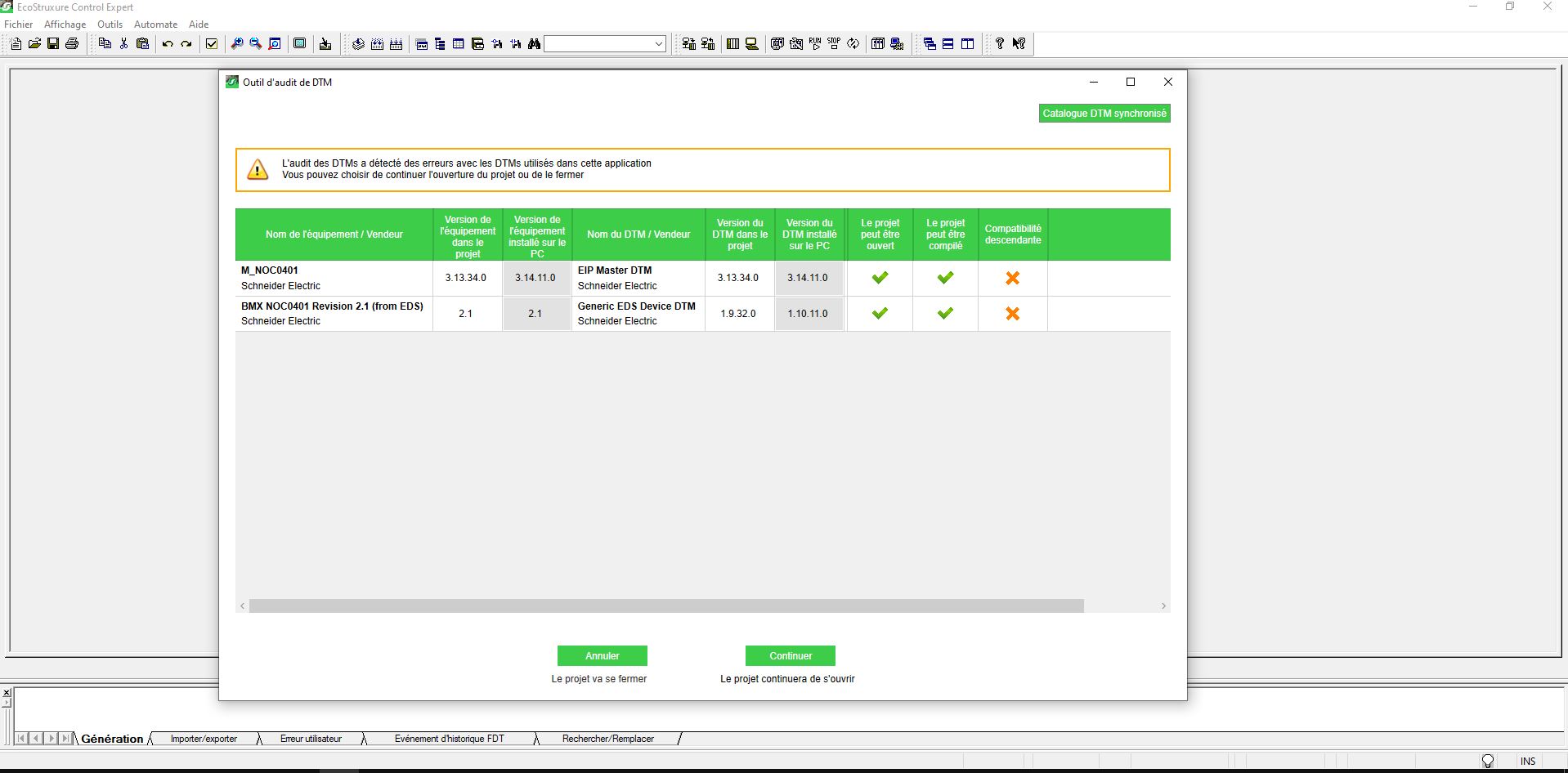Open a project with the folder icon
This screenshot has height=773, width=1568.
34,44
